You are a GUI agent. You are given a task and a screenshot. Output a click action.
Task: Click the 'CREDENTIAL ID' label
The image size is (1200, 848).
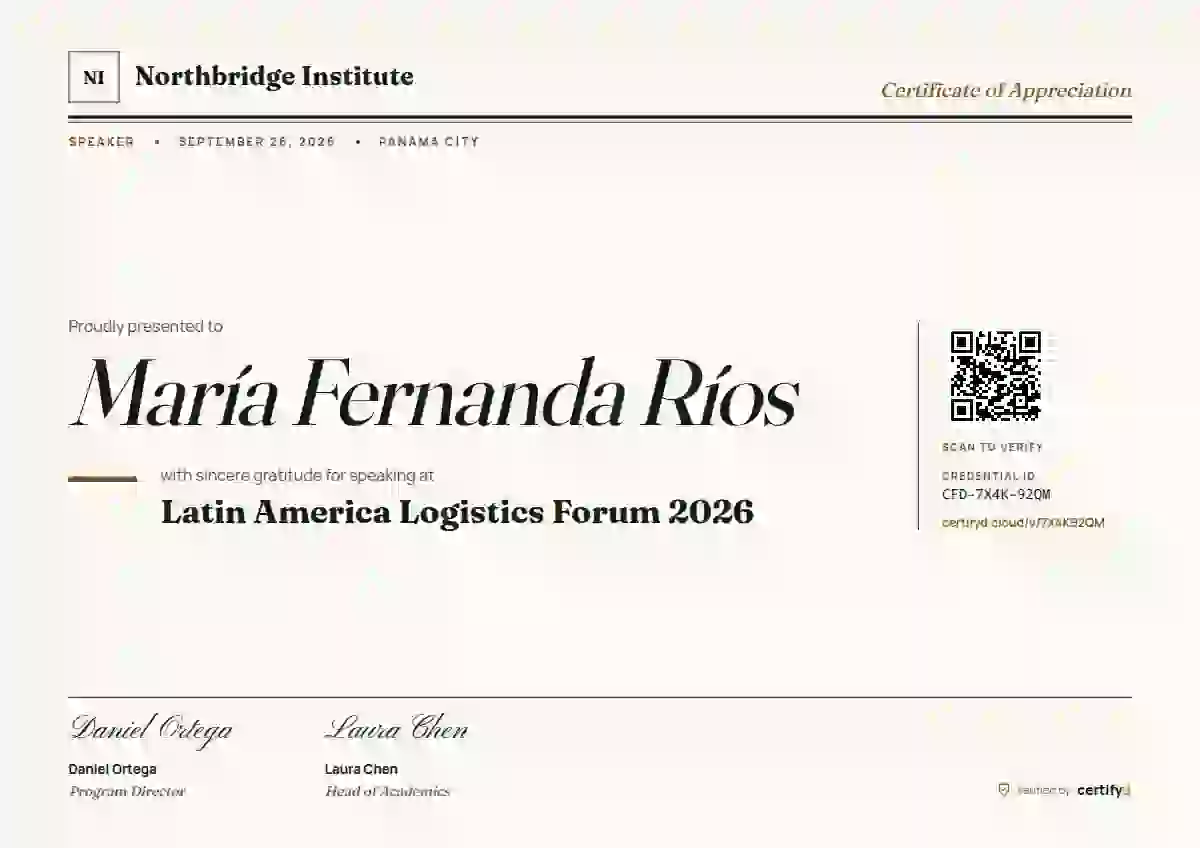(x=989, y=477)
